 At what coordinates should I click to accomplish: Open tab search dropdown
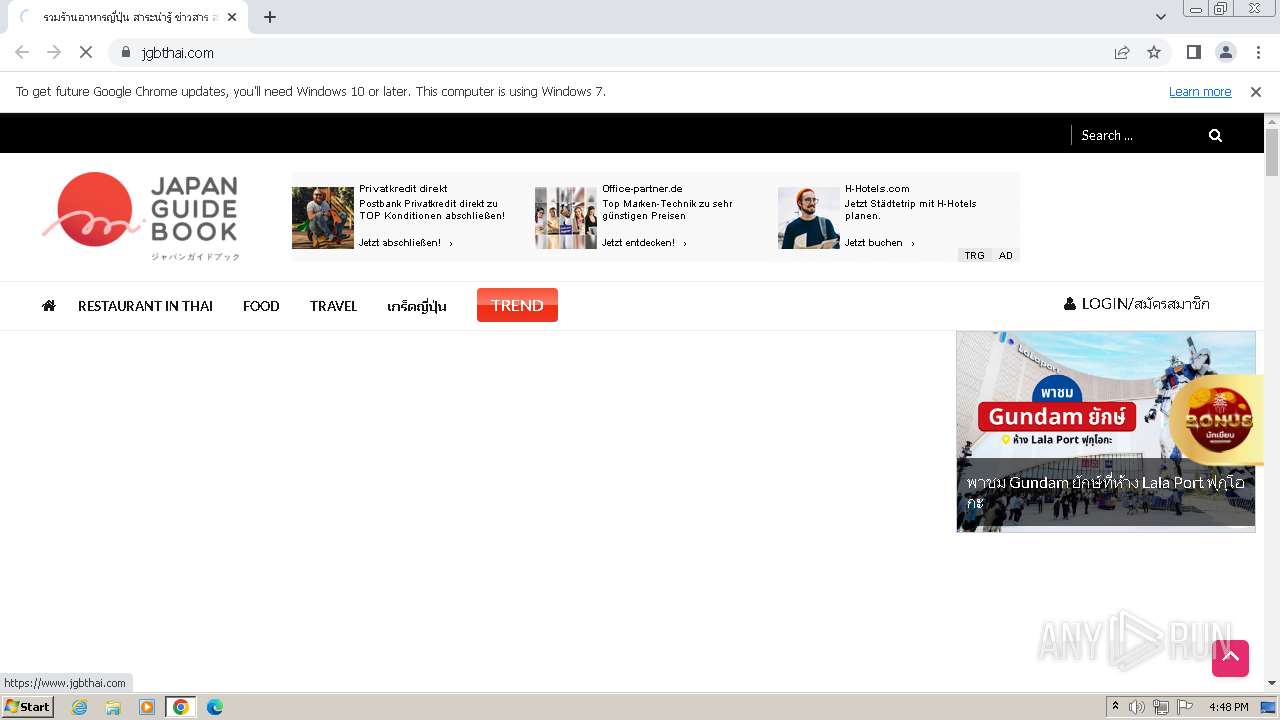point(1161,17)
